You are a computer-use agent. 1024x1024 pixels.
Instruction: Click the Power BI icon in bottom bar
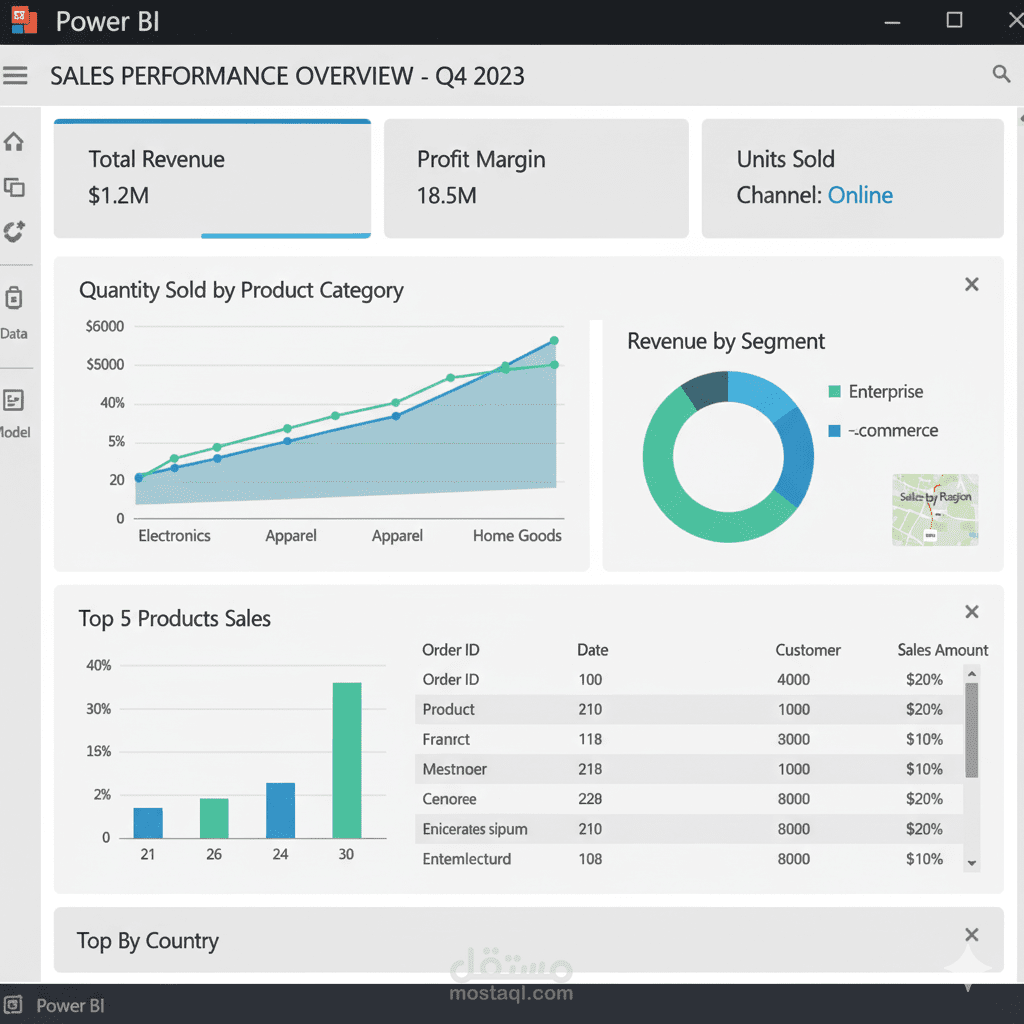coord(12,1004)
